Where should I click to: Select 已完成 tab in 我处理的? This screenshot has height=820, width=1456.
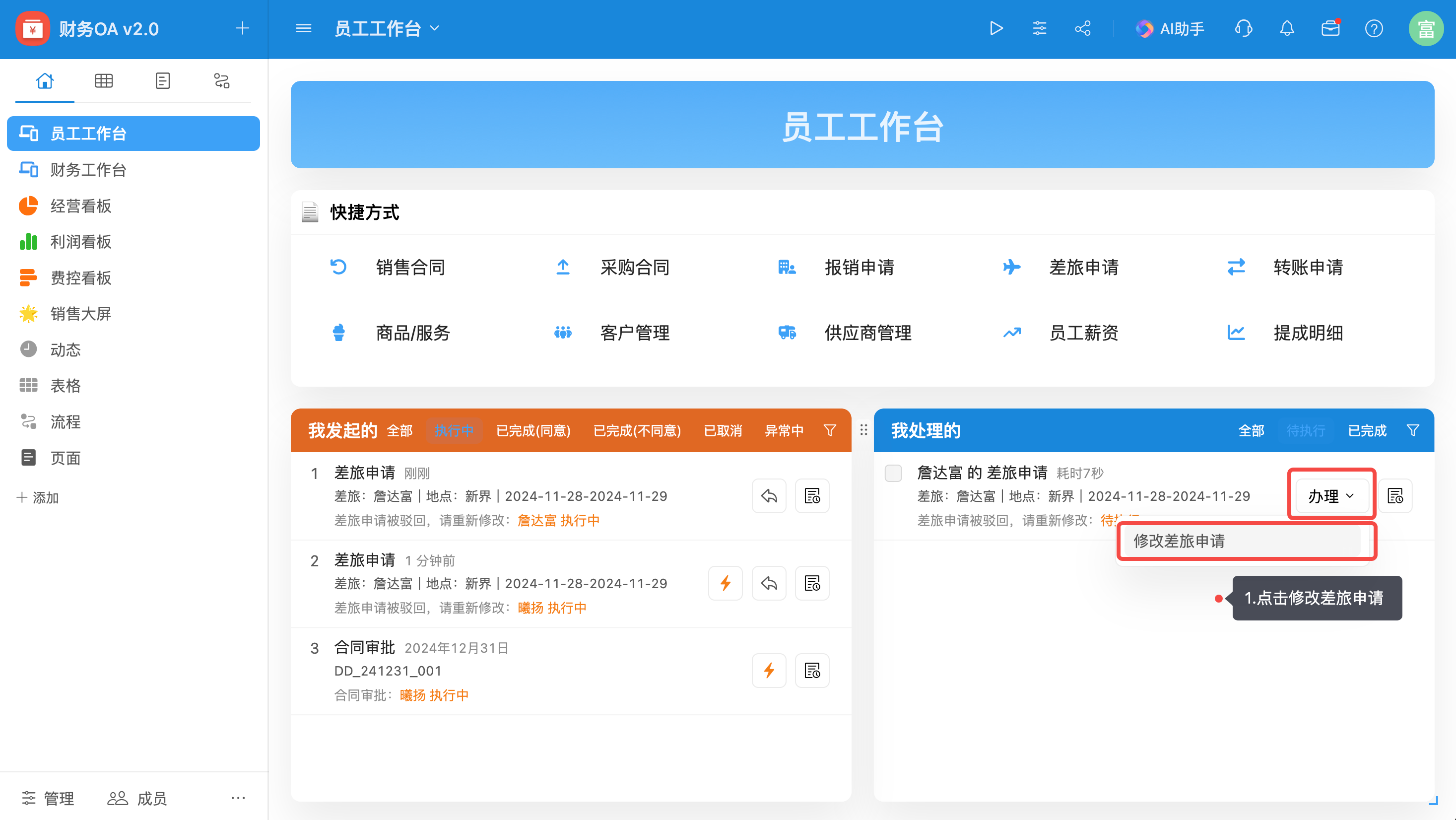(1367, 431)
